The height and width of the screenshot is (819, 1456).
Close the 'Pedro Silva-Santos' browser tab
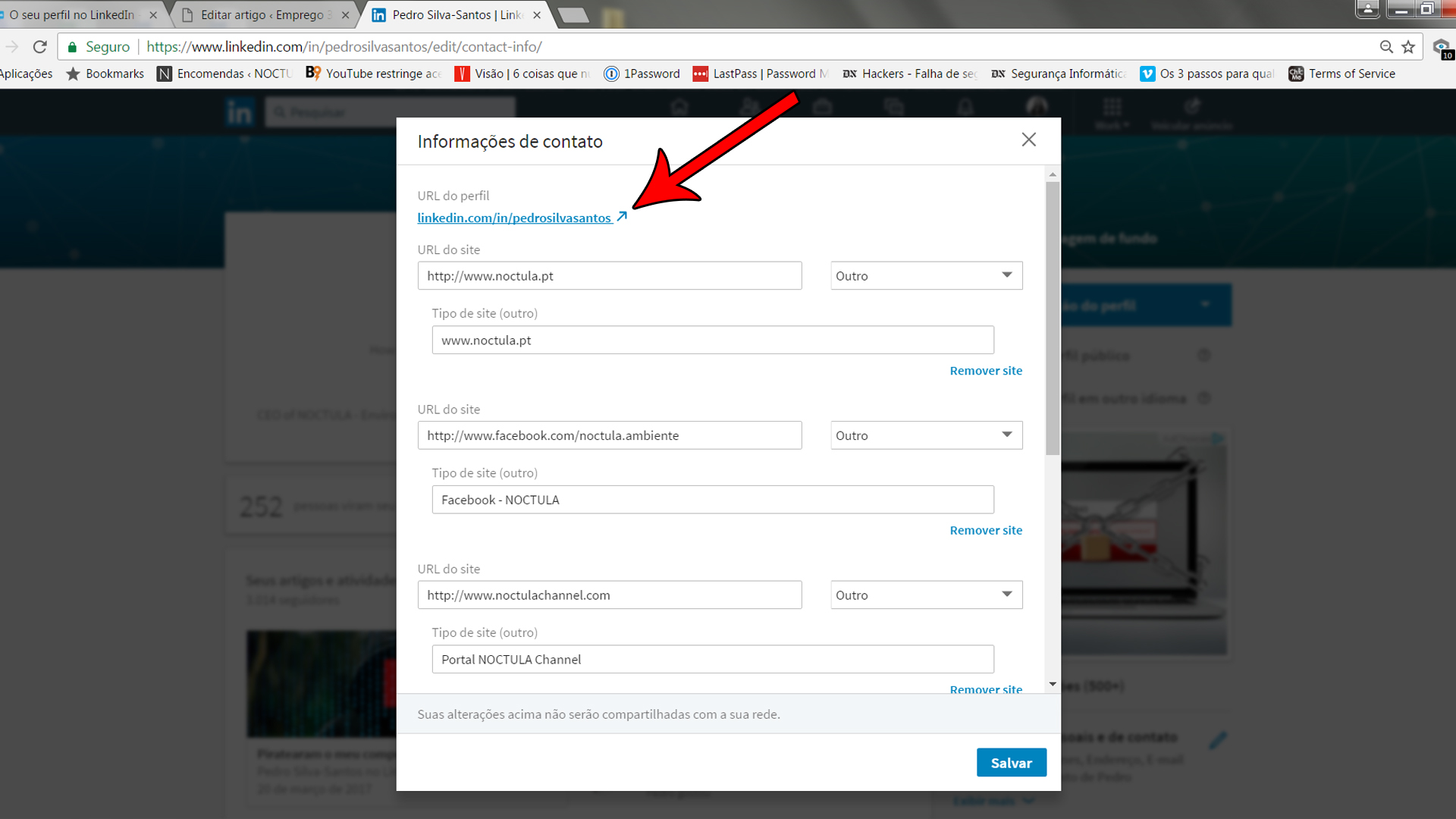[537, 15]
